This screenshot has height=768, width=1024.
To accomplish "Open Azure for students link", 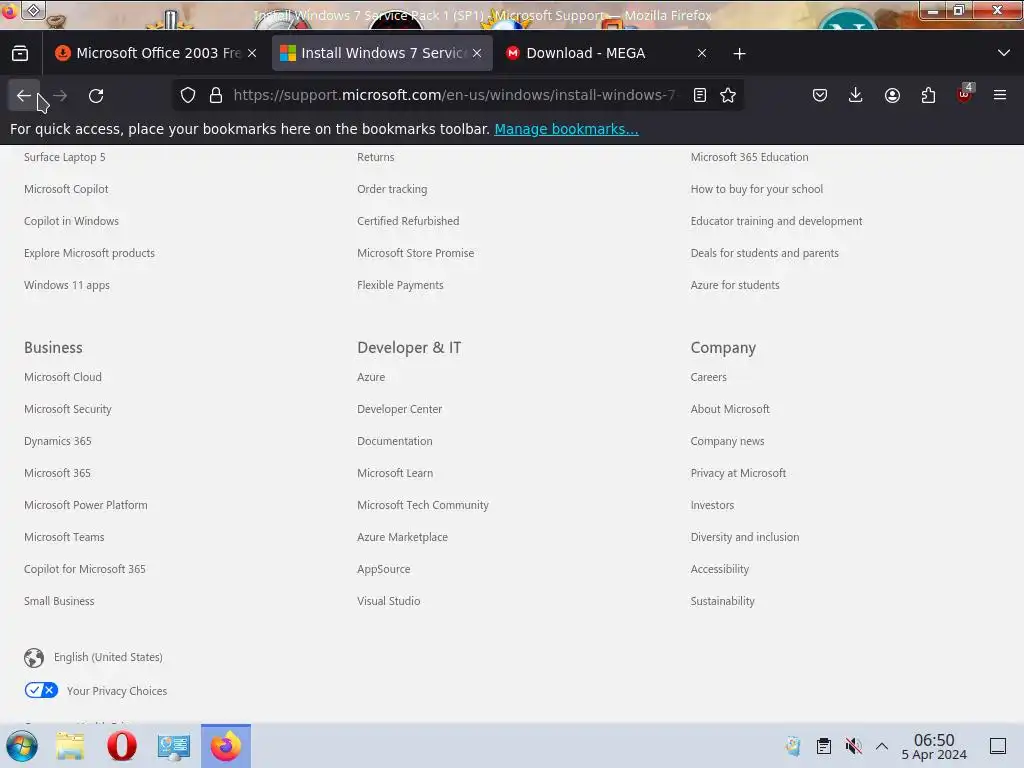I will [x=735, y=285].
